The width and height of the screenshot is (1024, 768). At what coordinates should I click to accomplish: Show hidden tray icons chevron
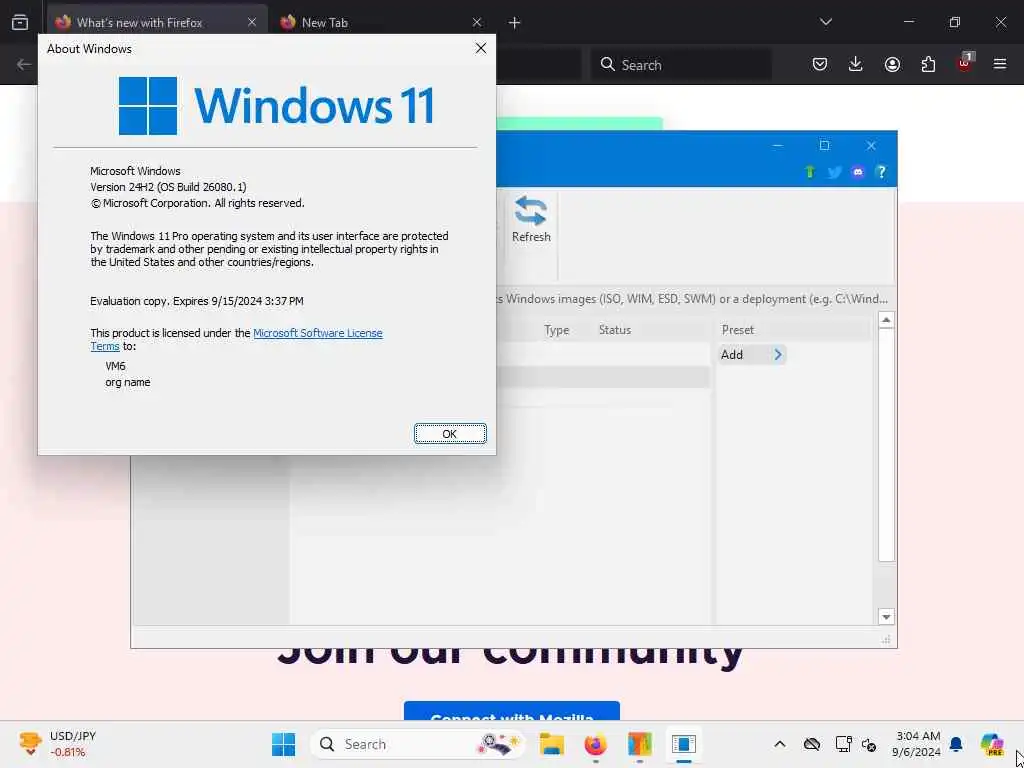click(780, 744)
